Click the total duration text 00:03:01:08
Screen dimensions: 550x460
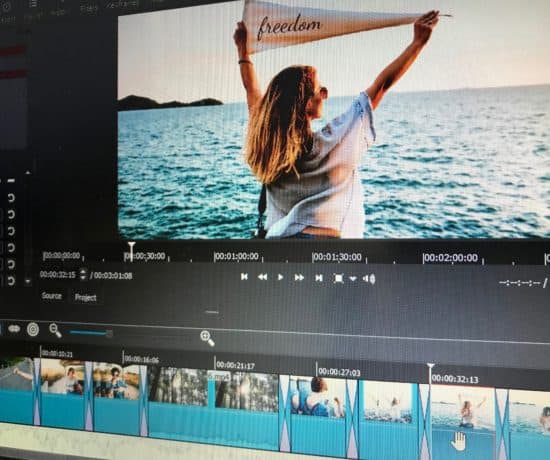tap(113, 276)
